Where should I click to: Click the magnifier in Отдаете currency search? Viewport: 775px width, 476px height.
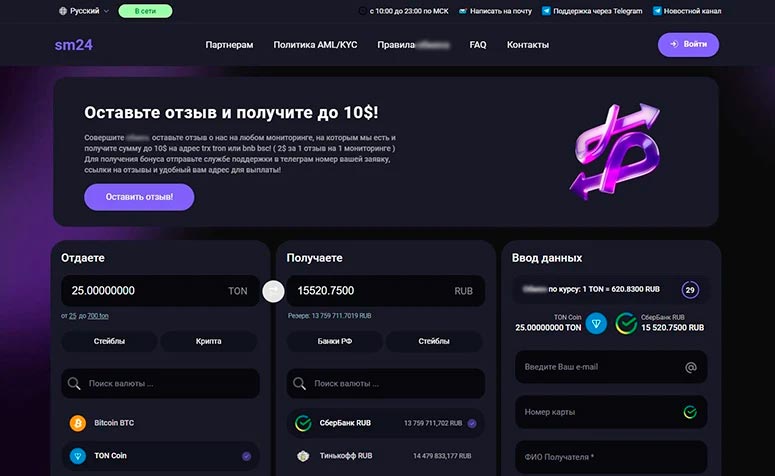tap(74, 384)
